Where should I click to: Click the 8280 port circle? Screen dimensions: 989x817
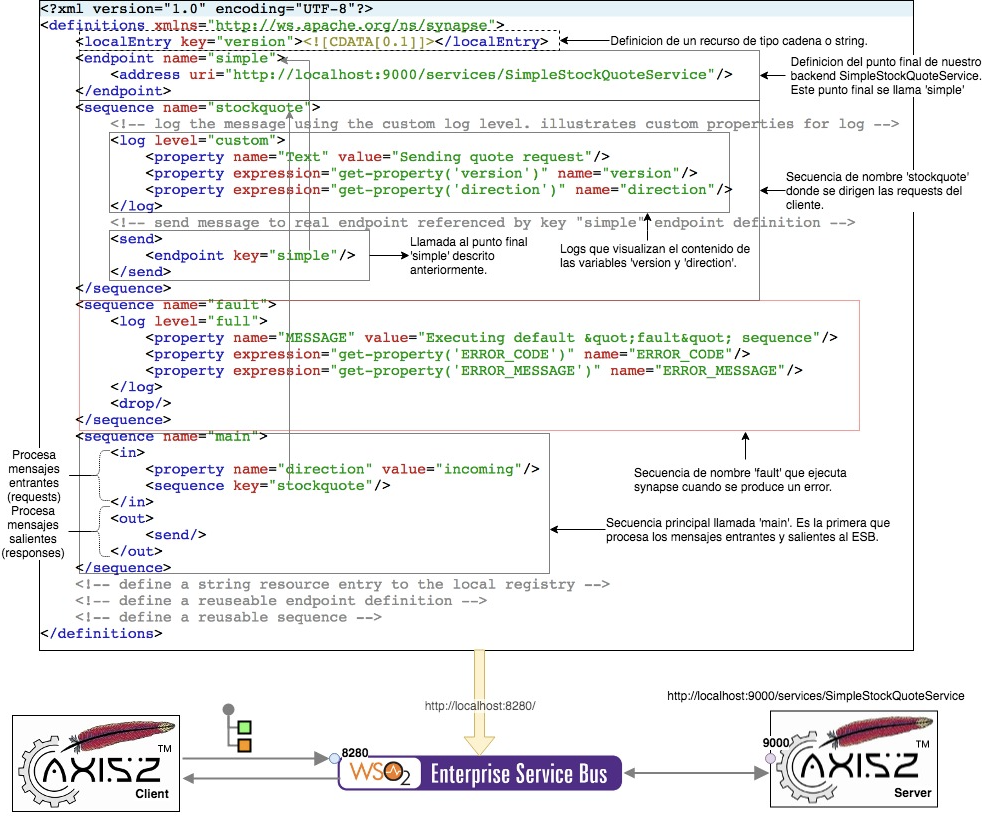[335, 759]
